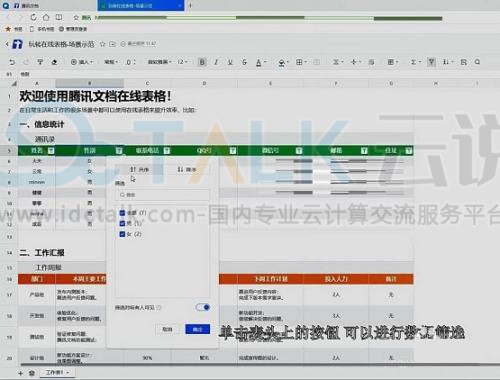Toggle bold formatting
The height and width of the screenshot is (380, 500).
coord(202,62)
